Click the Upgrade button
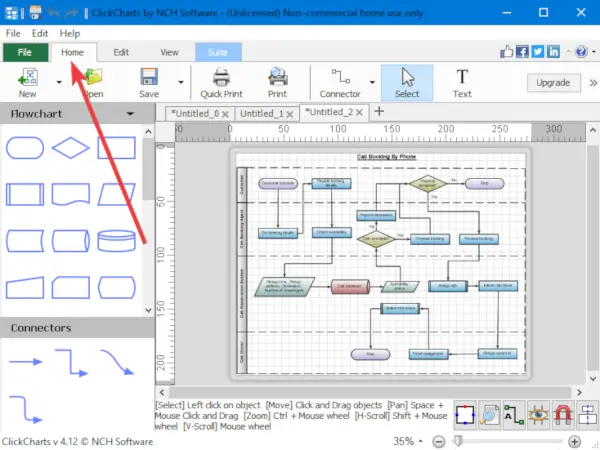Viewport: 600px width, 450px height. tap(553, 83)
